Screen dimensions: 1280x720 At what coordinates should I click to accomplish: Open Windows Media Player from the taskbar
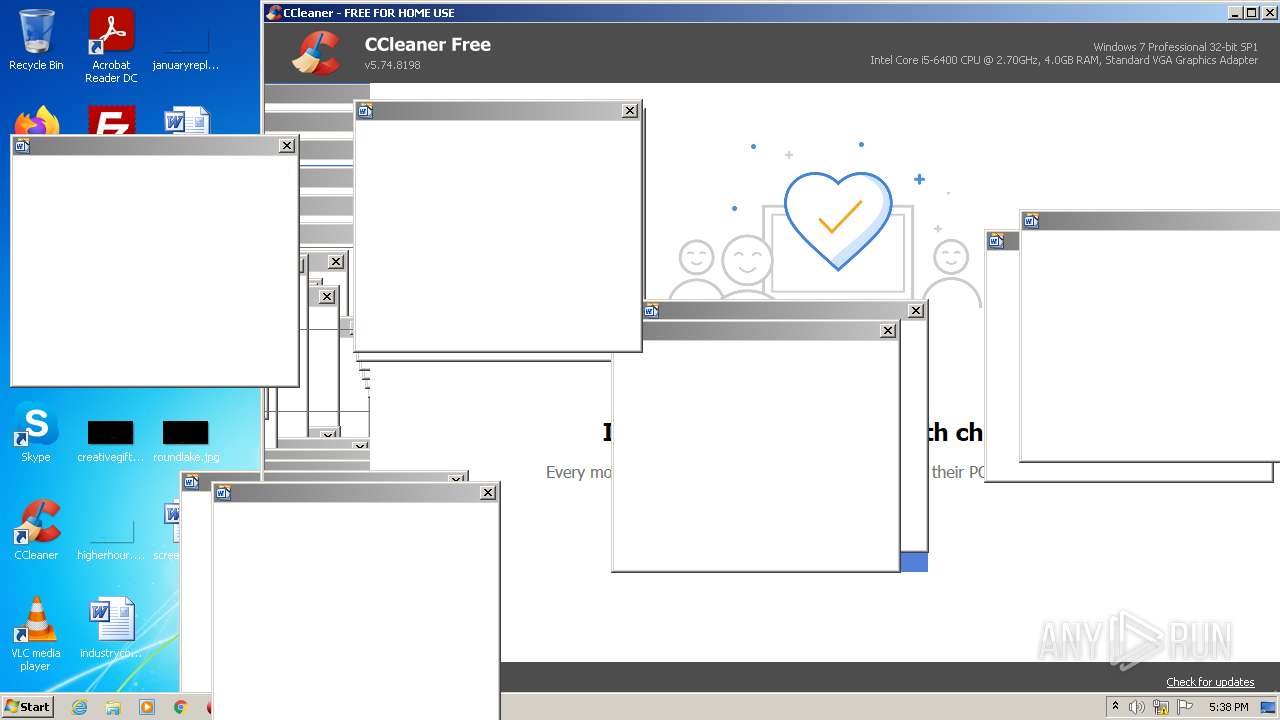point(147,707)
